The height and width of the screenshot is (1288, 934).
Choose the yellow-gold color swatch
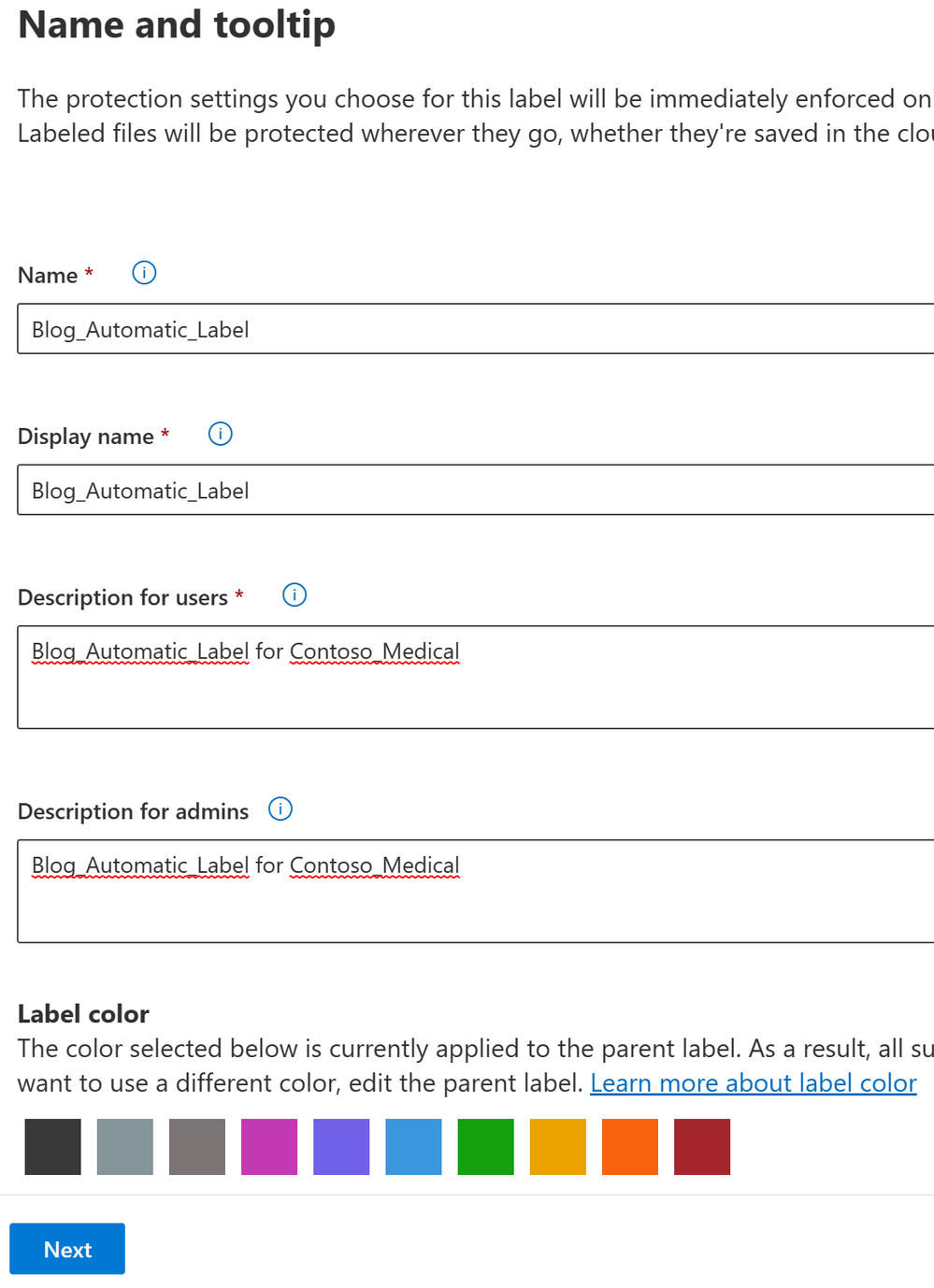pyautogui.click(x=558, y=1147)
